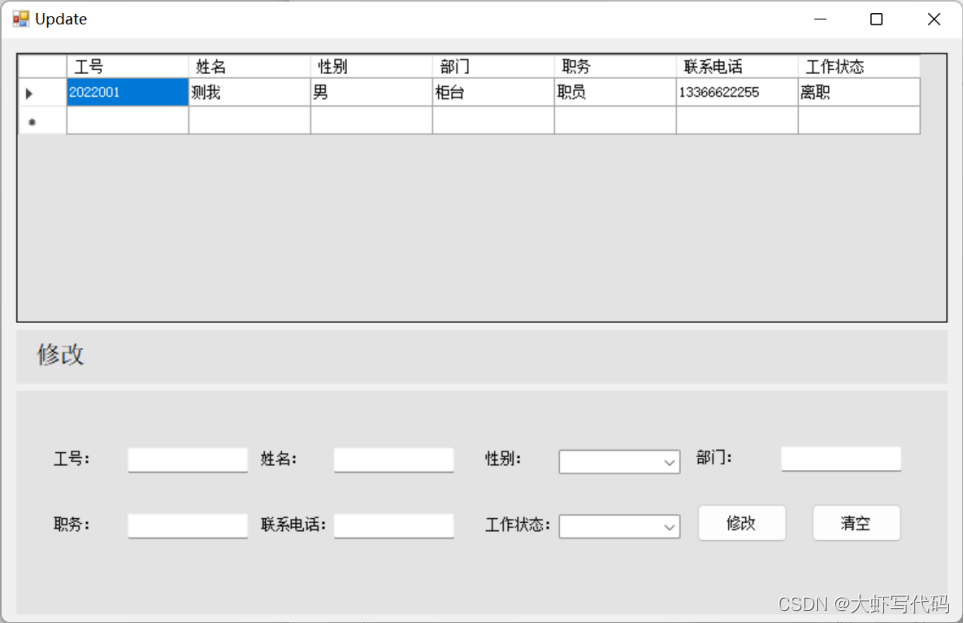
Task: Select the cell 测我
Action: click(x=249, y=92)
